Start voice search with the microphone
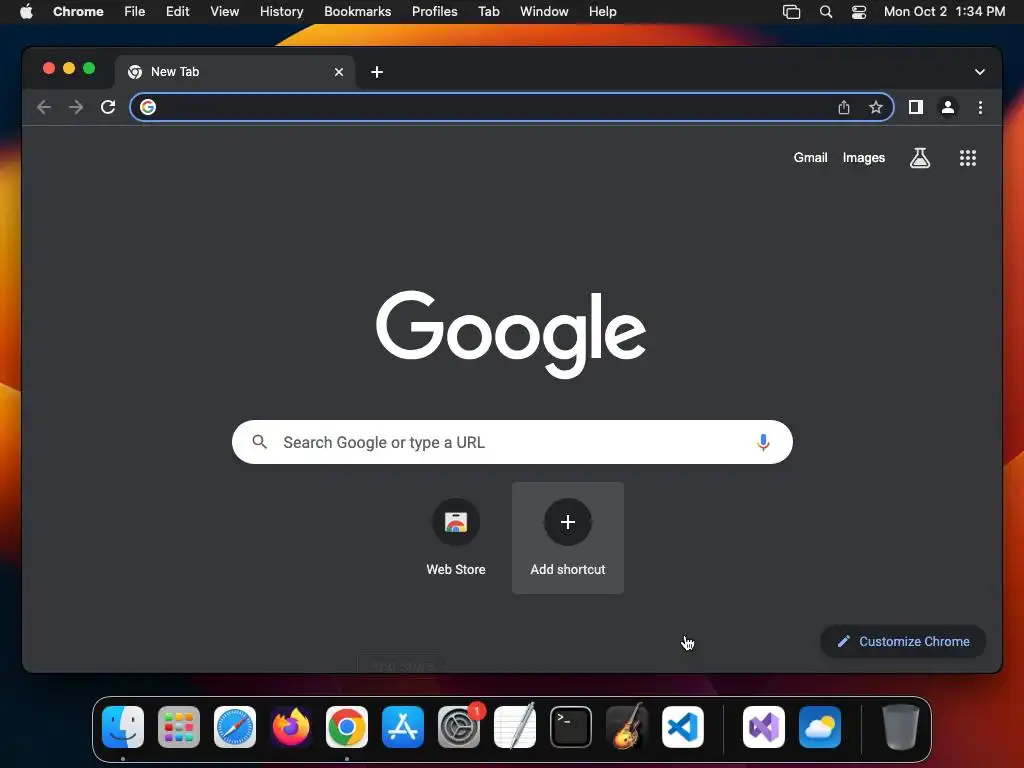The height and width of the screenshot is (768, 1024). [763, 442]
